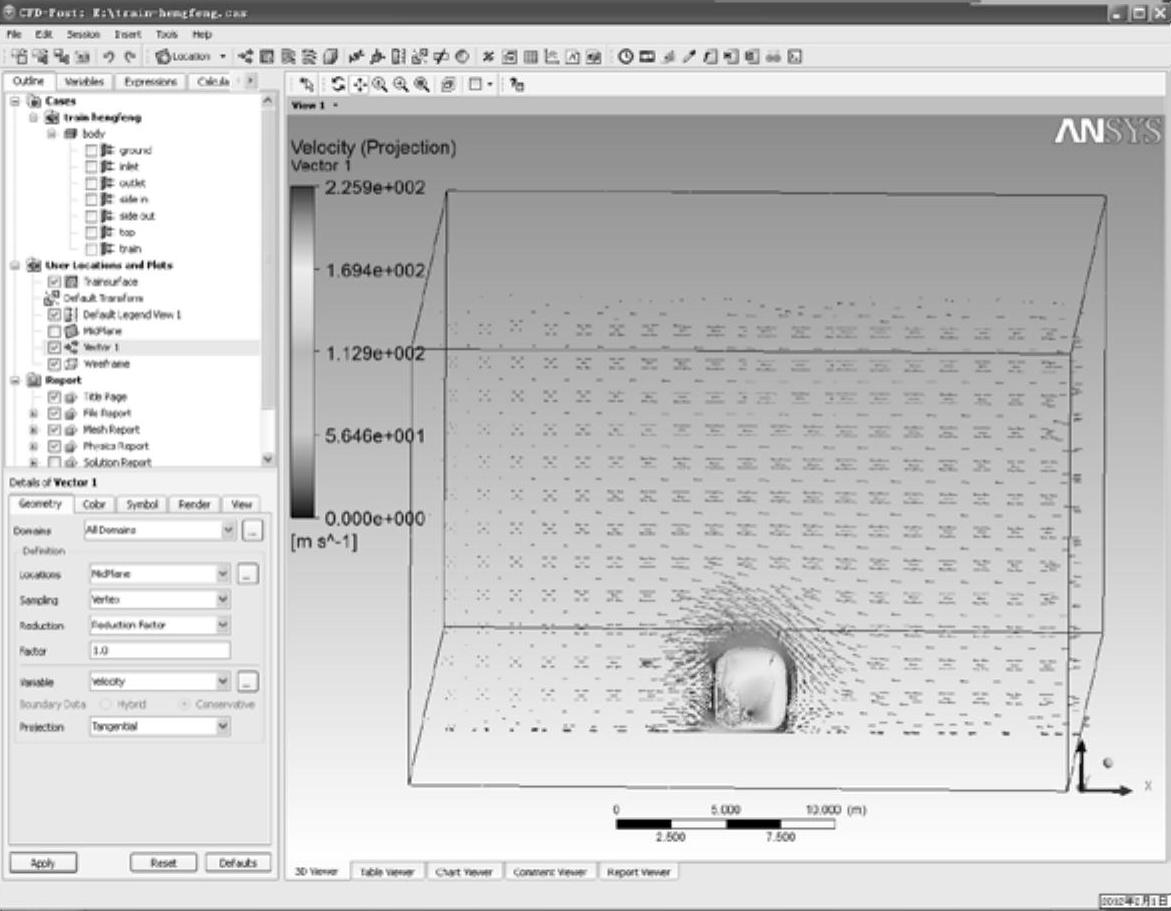
Task: Select the rotate view tool
Action: (x=339, y=86)
